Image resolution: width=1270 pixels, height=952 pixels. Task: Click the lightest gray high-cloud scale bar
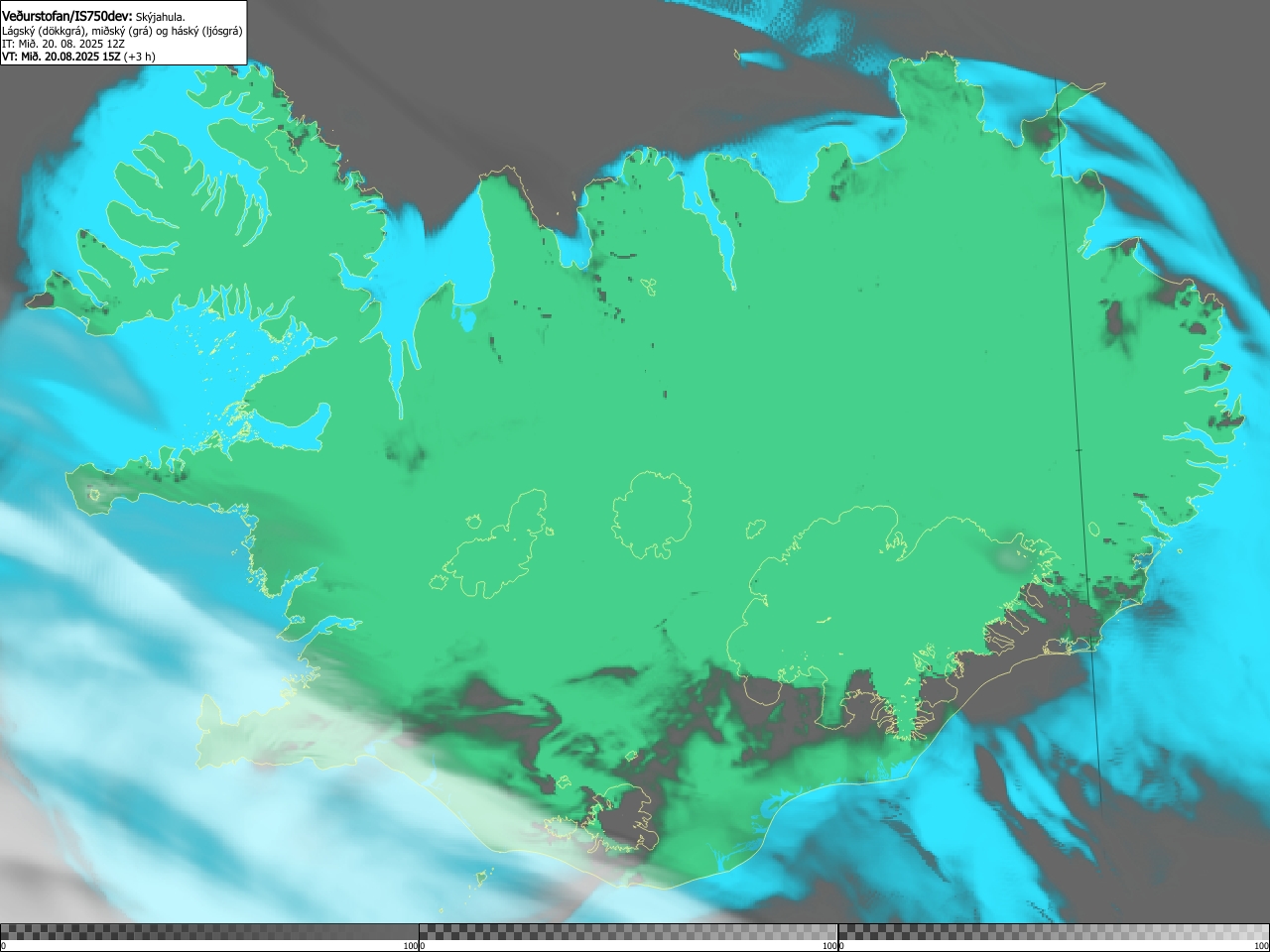pyautogui.click(x=1053, y=932)
